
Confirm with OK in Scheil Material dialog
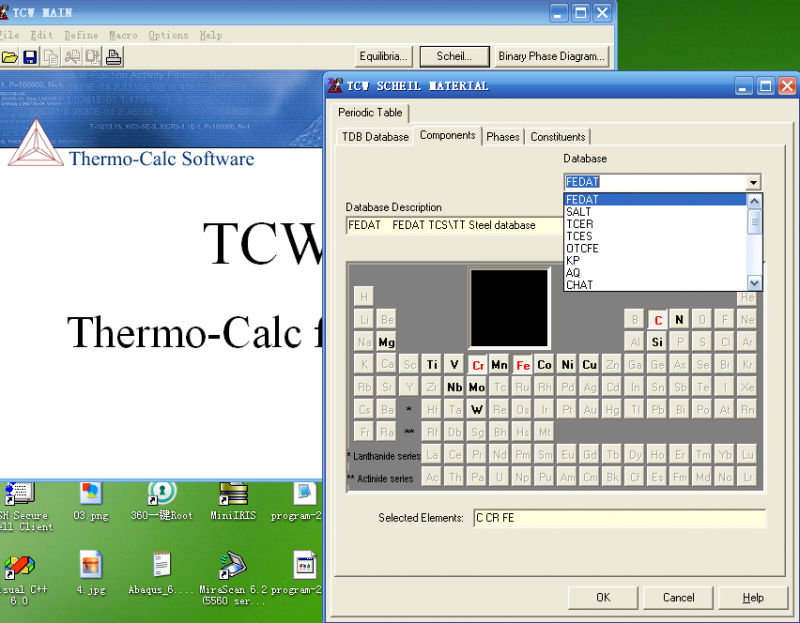603,597
